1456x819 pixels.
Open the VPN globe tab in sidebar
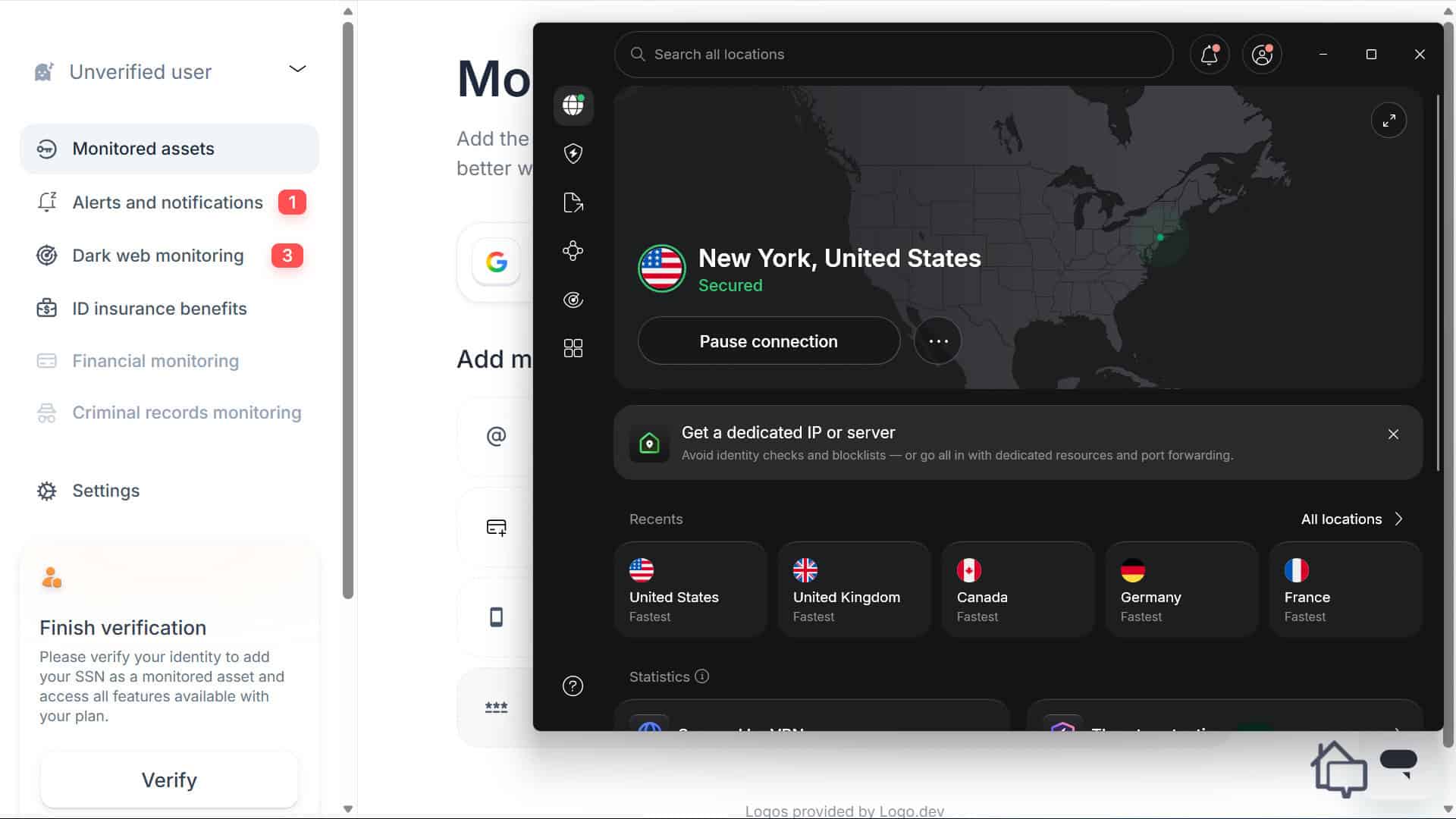573,105
